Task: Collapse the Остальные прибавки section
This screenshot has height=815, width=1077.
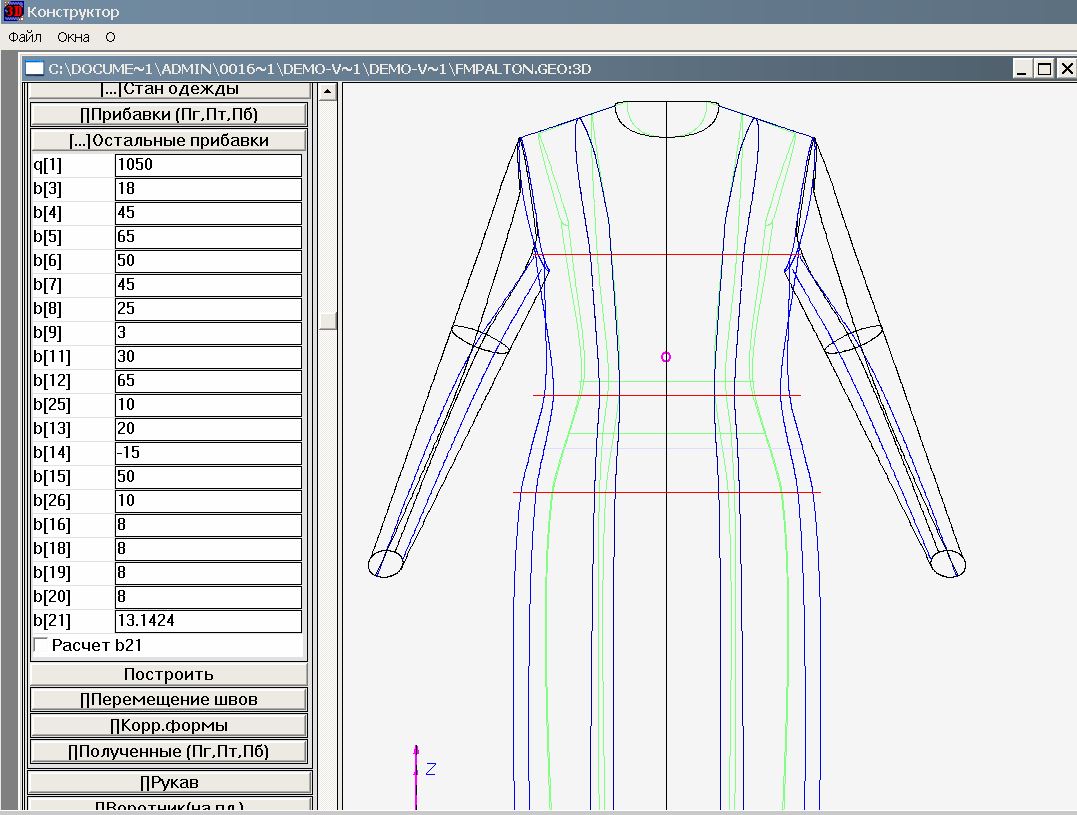Action: pyautogui.click(x=168, y=140)
